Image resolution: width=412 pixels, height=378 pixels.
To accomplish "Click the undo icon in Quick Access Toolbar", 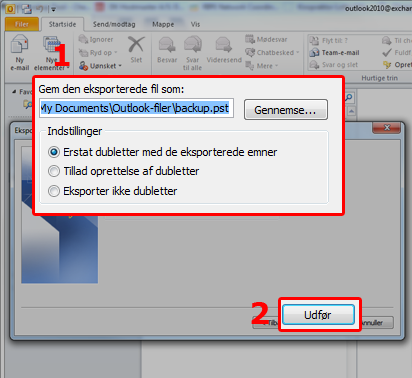I will (x=40, y=9).
